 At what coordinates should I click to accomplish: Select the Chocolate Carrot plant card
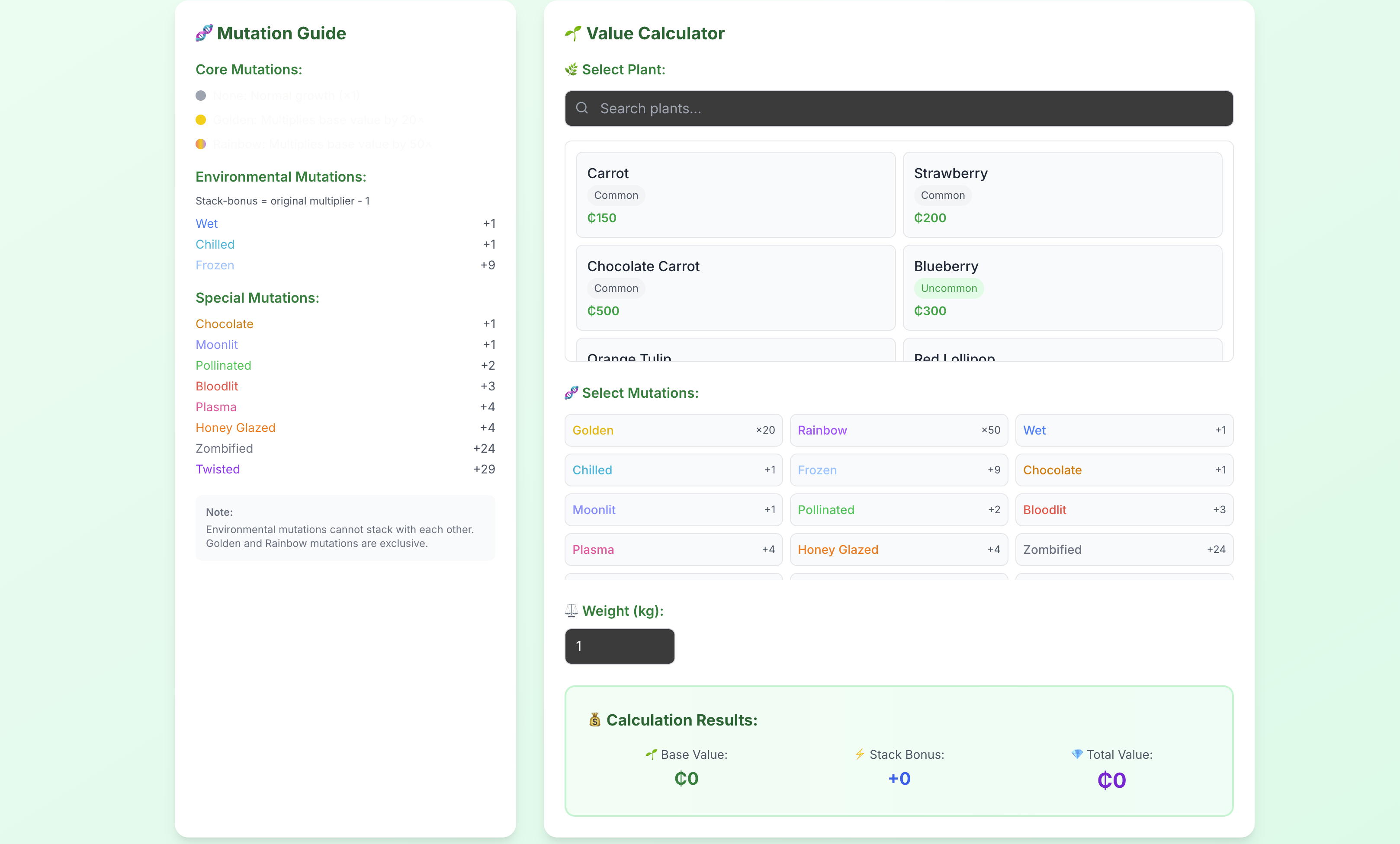(735, 288)
